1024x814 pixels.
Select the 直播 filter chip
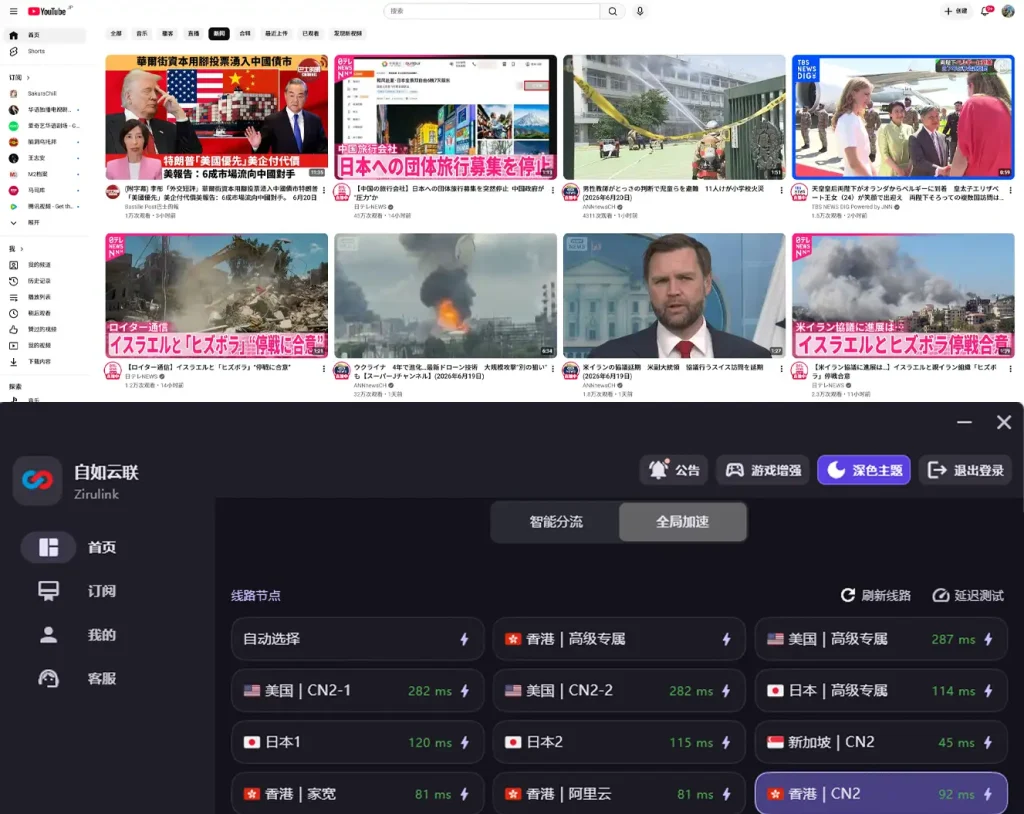[193, 33]
